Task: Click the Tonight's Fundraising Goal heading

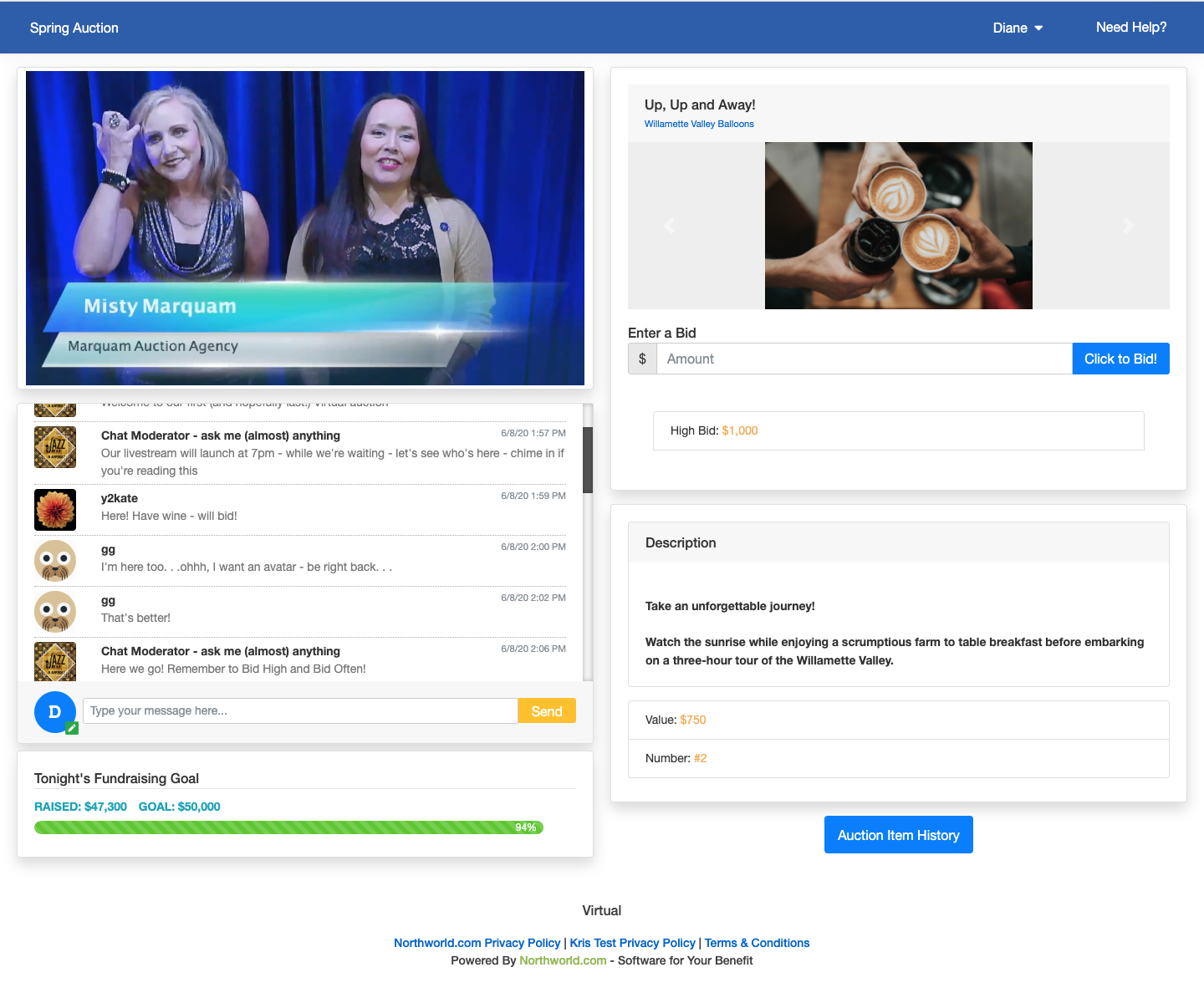Action: click(x=116, y=778)
